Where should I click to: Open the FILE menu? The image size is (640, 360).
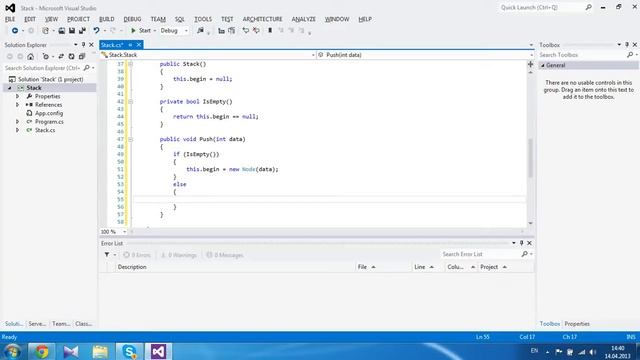[x=10, y=19]
